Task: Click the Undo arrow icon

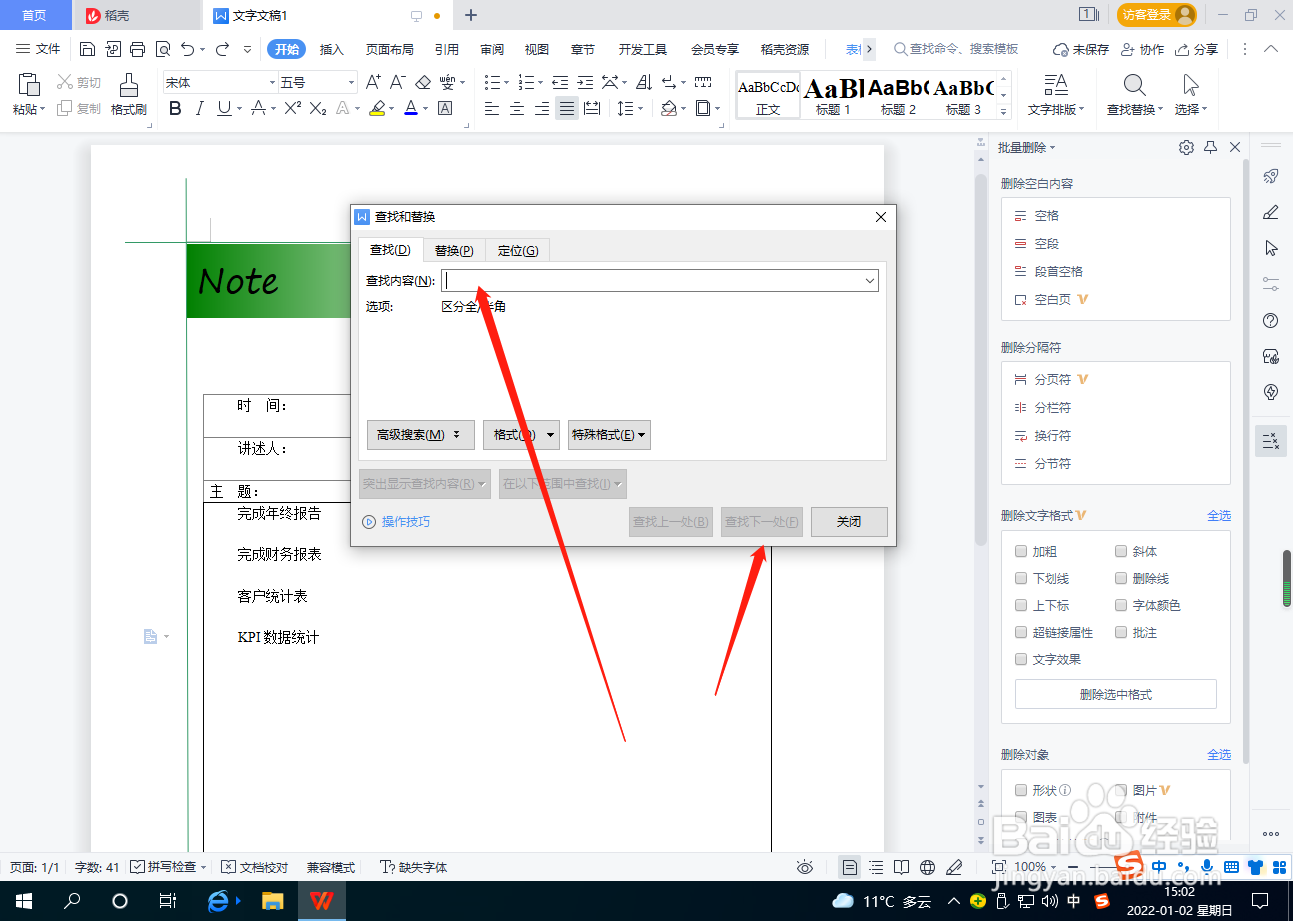Action: tap(188, 49)
